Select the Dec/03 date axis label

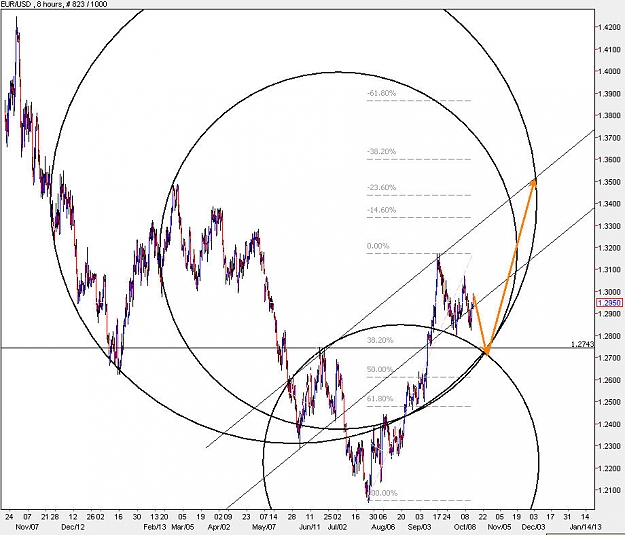tap(533, 527)
